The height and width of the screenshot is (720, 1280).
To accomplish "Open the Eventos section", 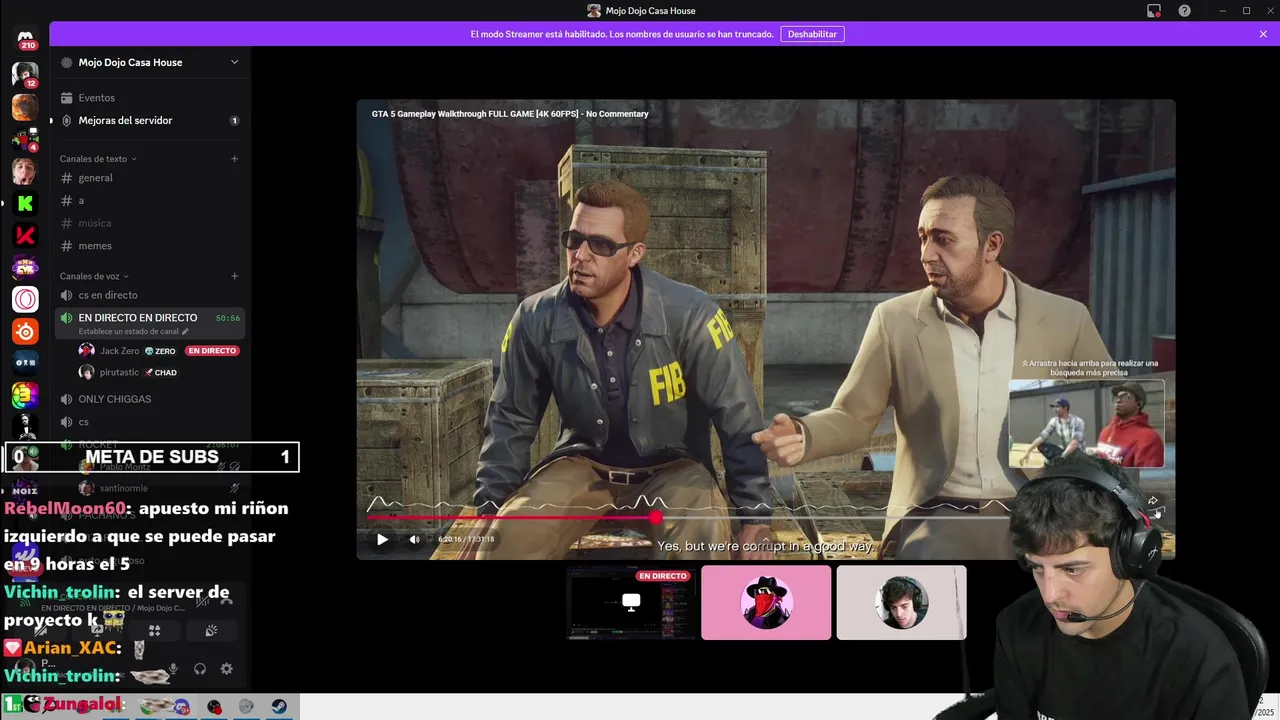I will (150, 98).
